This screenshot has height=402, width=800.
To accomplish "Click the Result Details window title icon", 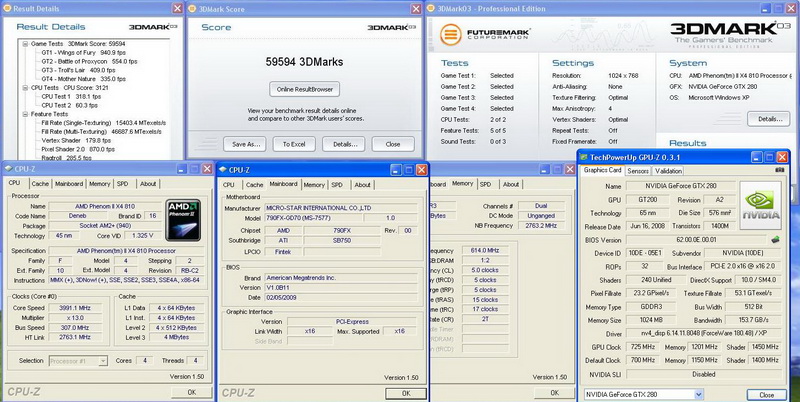I will [8, 9].
